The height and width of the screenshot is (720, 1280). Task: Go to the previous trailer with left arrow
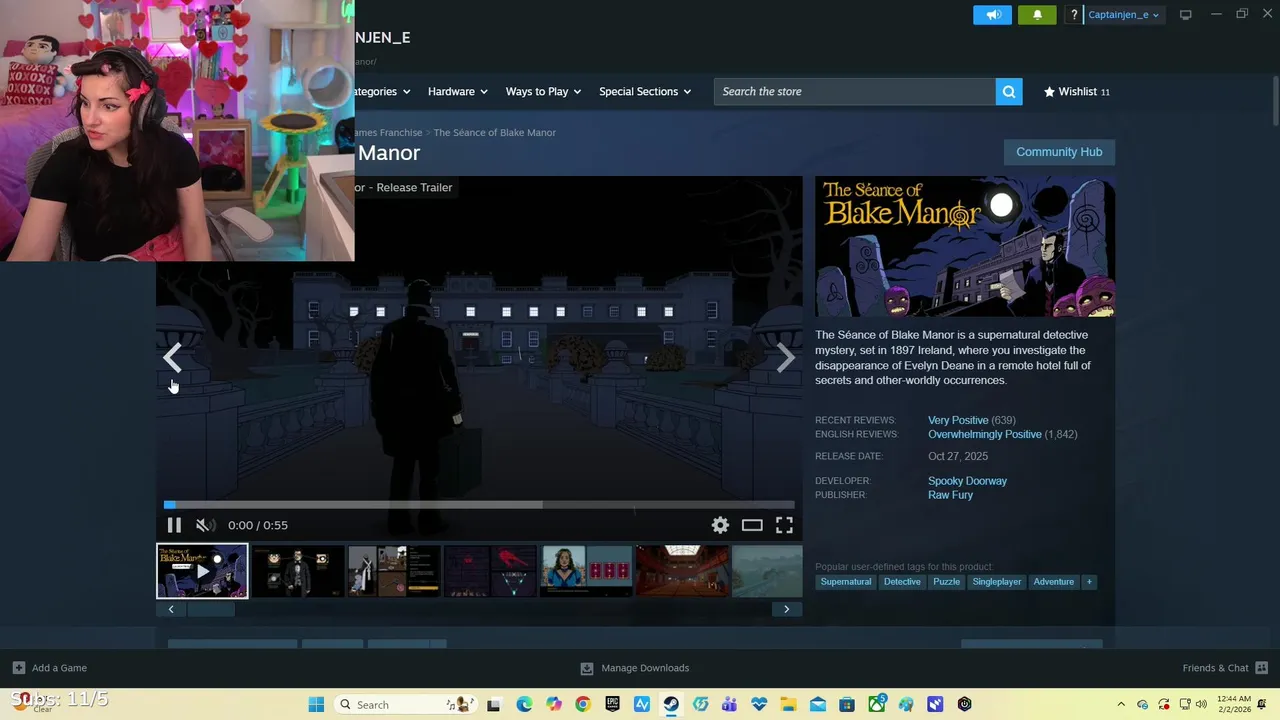(x=172, y=357)
